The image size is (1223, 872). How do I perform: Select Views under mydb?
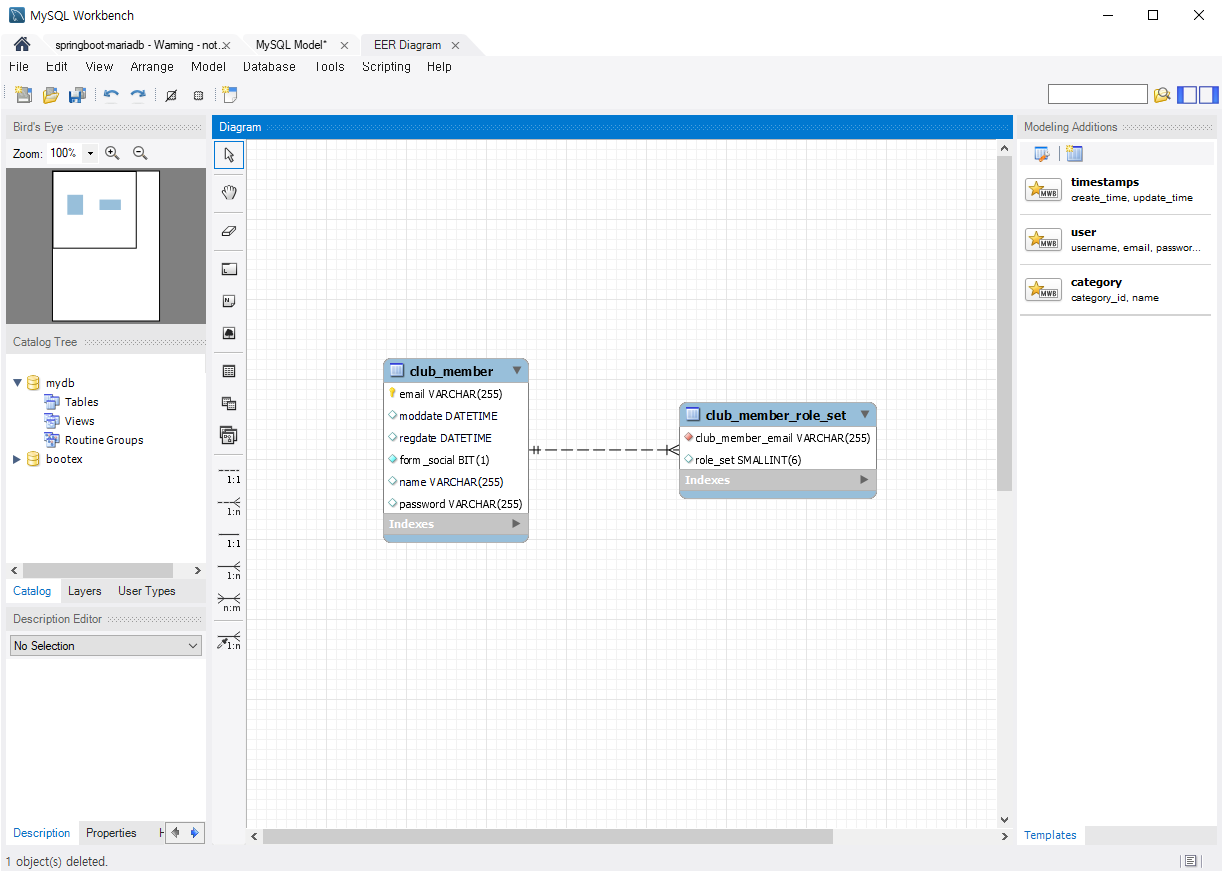pos(79,421)
